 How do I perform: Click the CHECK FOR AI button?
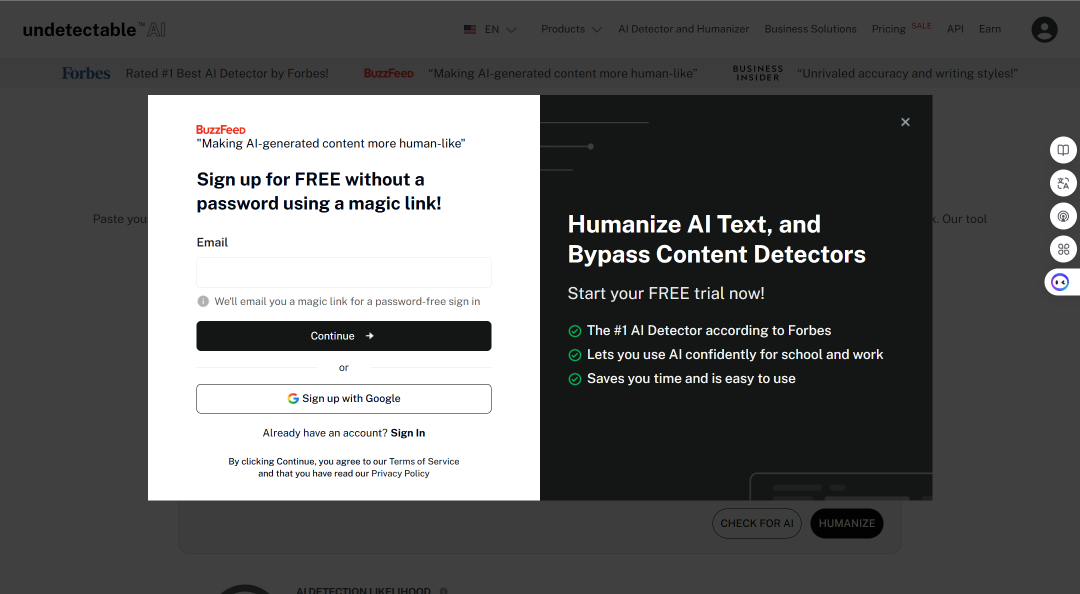tap(756, 524)
